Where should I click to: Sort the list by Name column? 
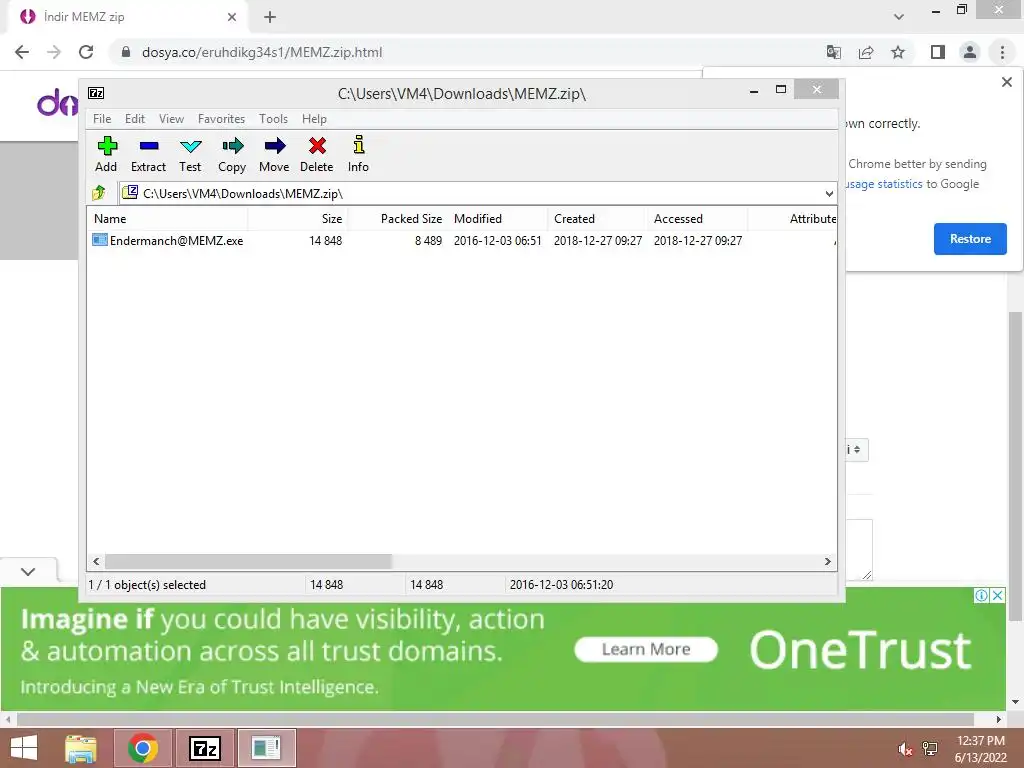coord(168,219)
